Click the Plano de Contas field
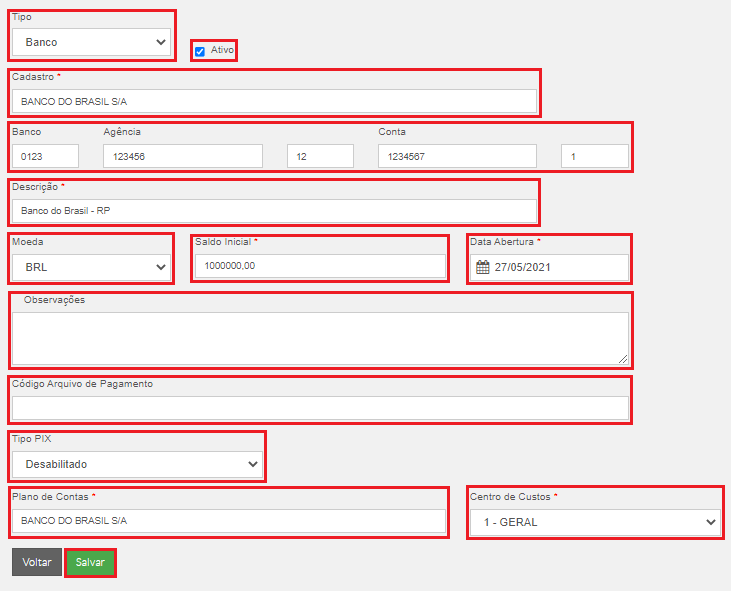This screenshot has width=731, height=591. [x=228, y=521]
